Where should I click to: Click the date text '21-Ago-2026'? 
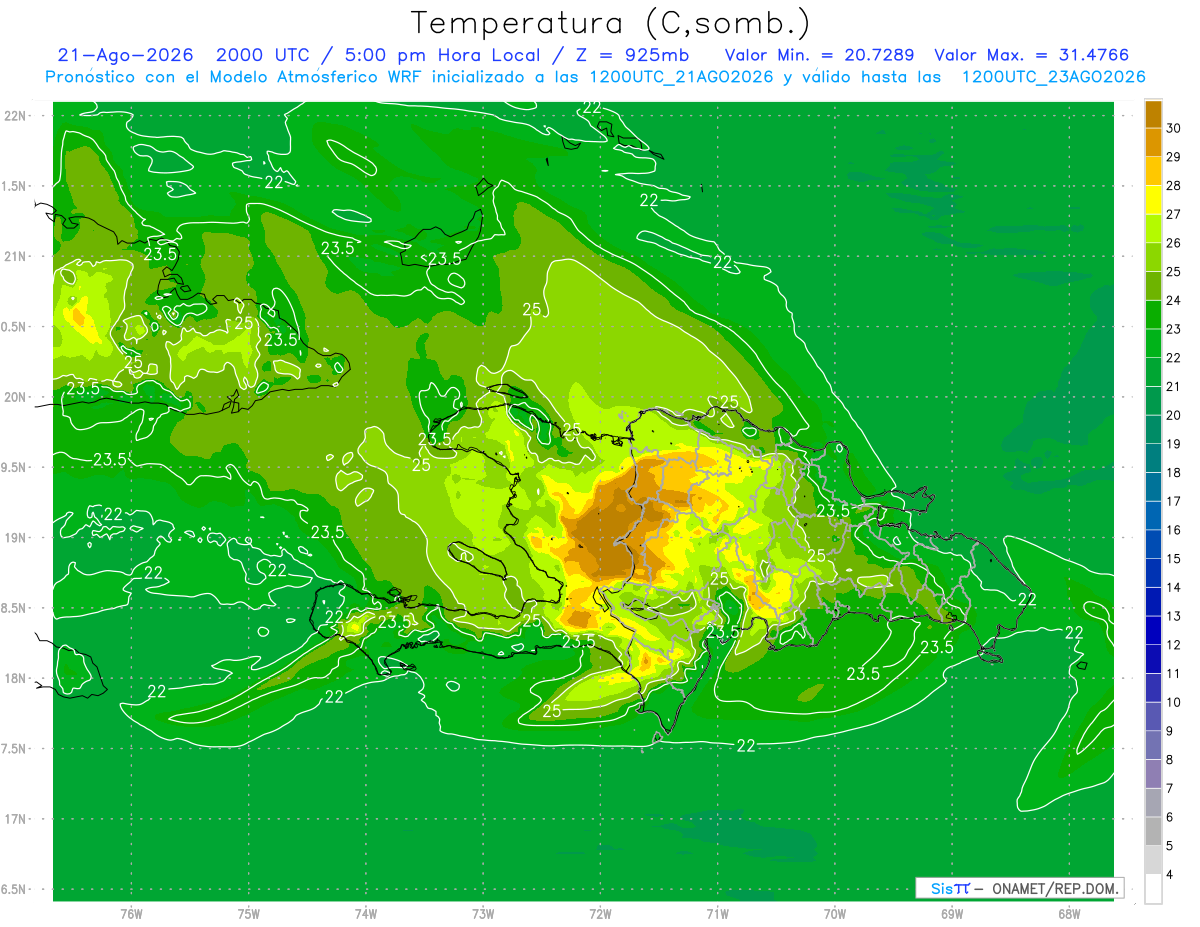point(125,55)
